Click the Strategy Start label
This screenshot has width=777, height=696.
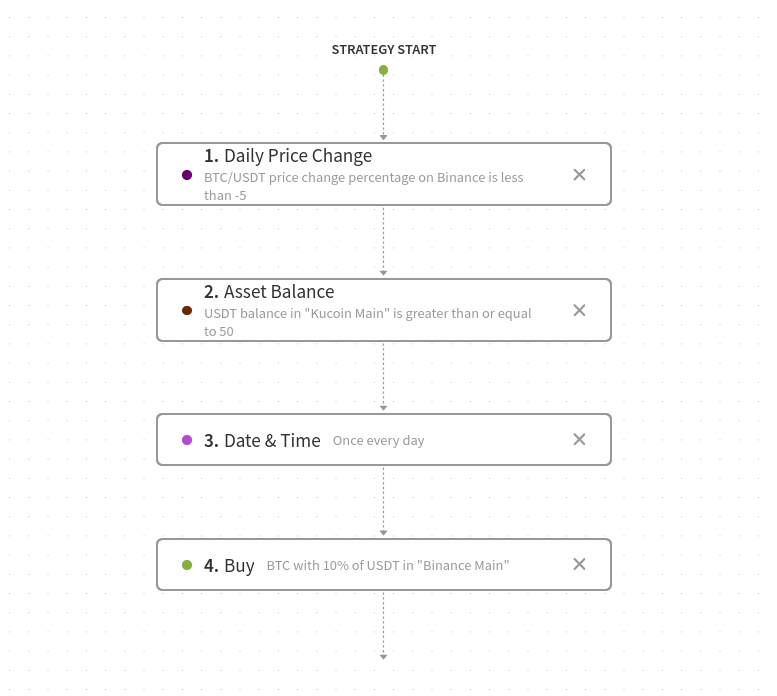point(383,50)
